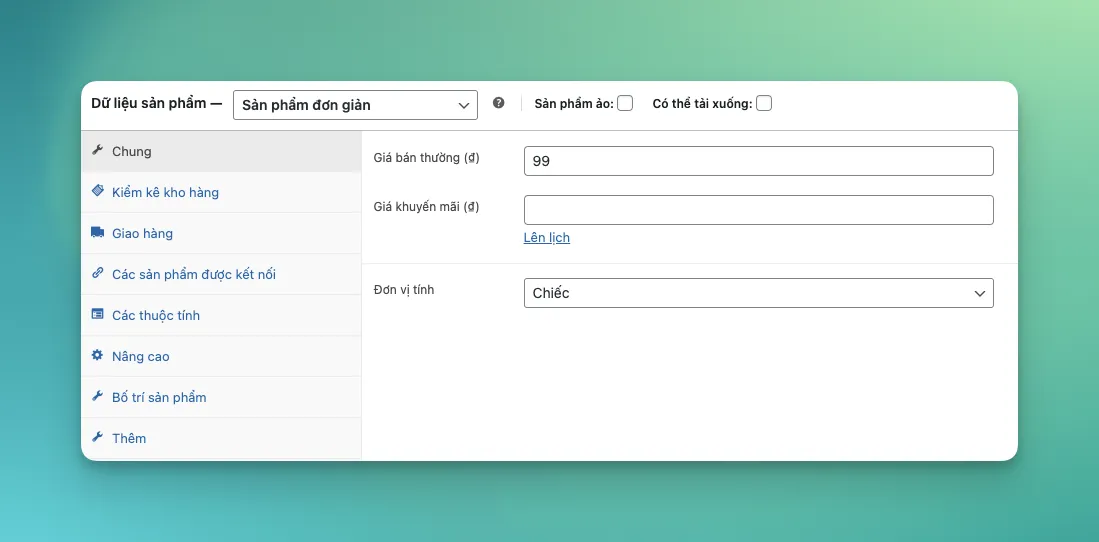The image size is (1099, 542).
Task: Tick the Có thể tải xuống checkbox
Action: coord(764,103)
